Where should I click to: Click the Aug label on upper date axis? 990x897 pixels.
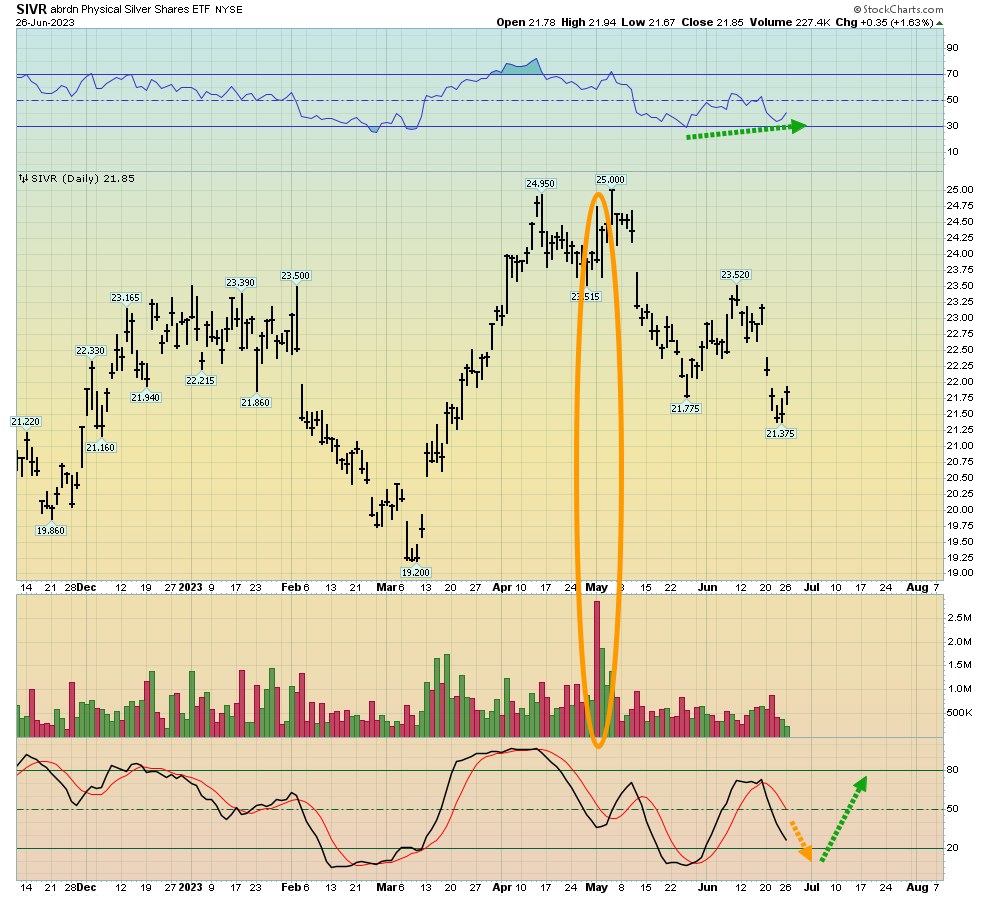pyautogui.click(x=917, y=587)
